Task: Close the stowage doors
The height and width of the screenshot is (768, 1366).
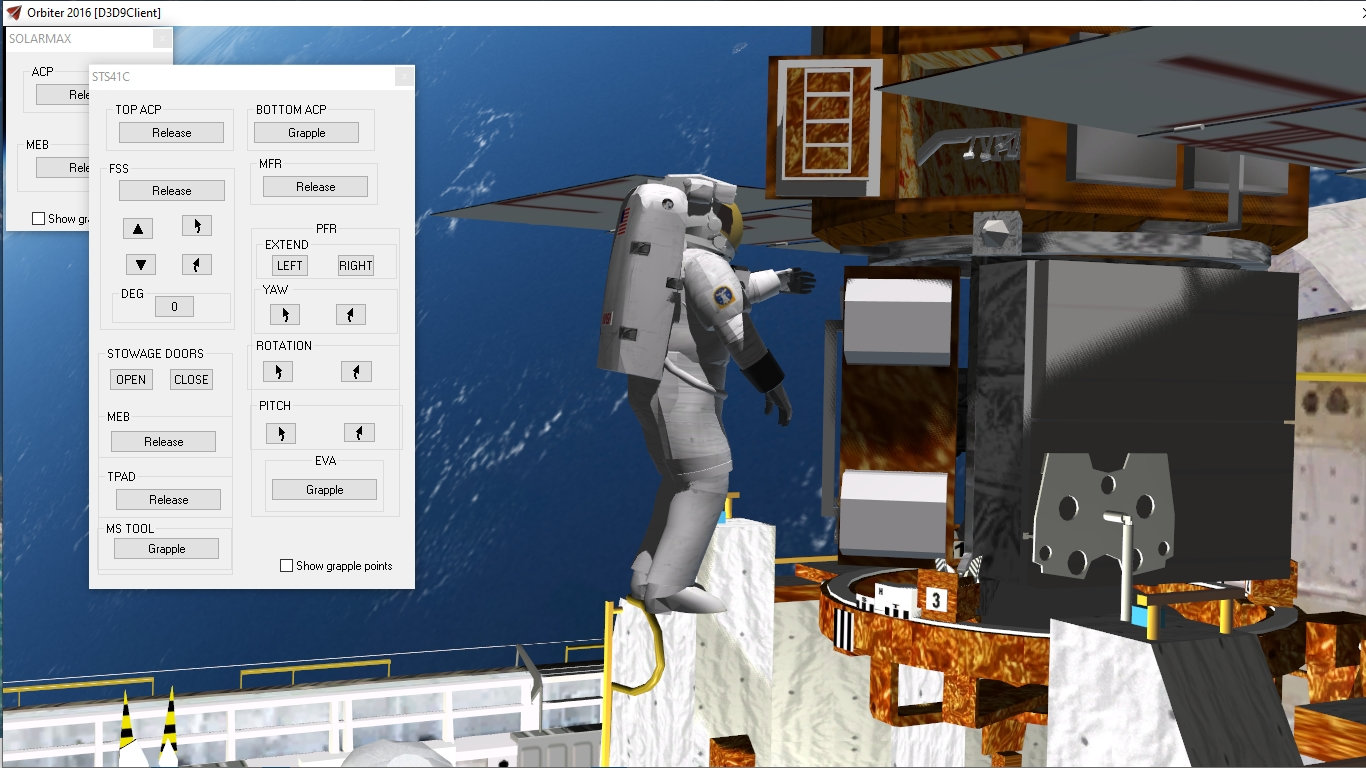Action: tap(191, 380)
